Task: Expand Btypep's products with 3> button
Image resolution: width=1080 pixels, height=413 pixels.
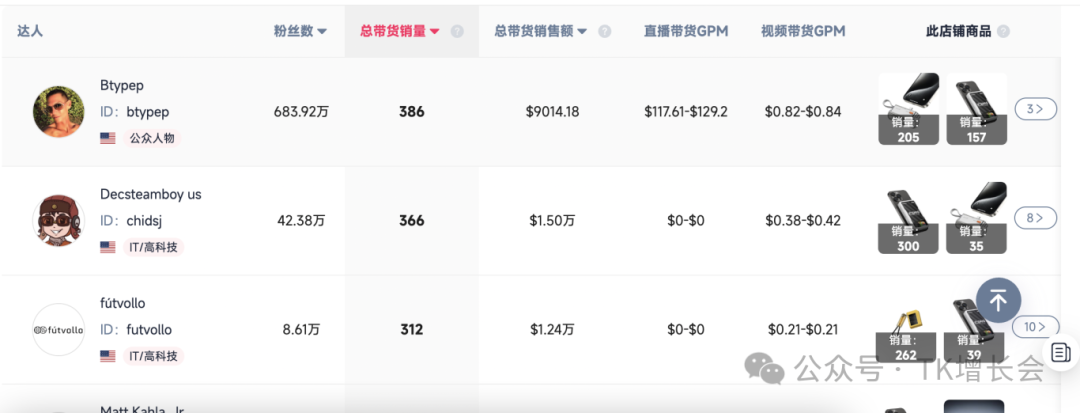Action: pos(1035,109)
